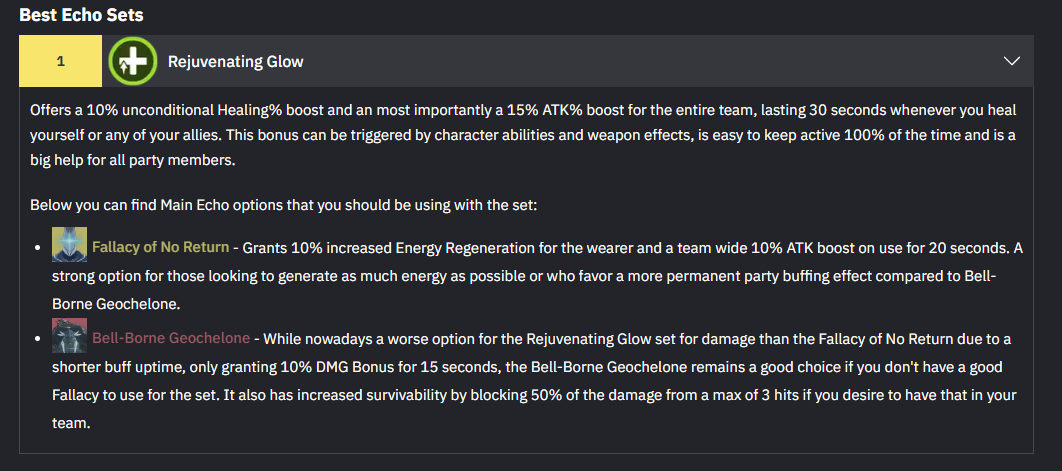Click the Best Echo Sets heading
This screenshot has width=1062, height=471.
point(80,15)
